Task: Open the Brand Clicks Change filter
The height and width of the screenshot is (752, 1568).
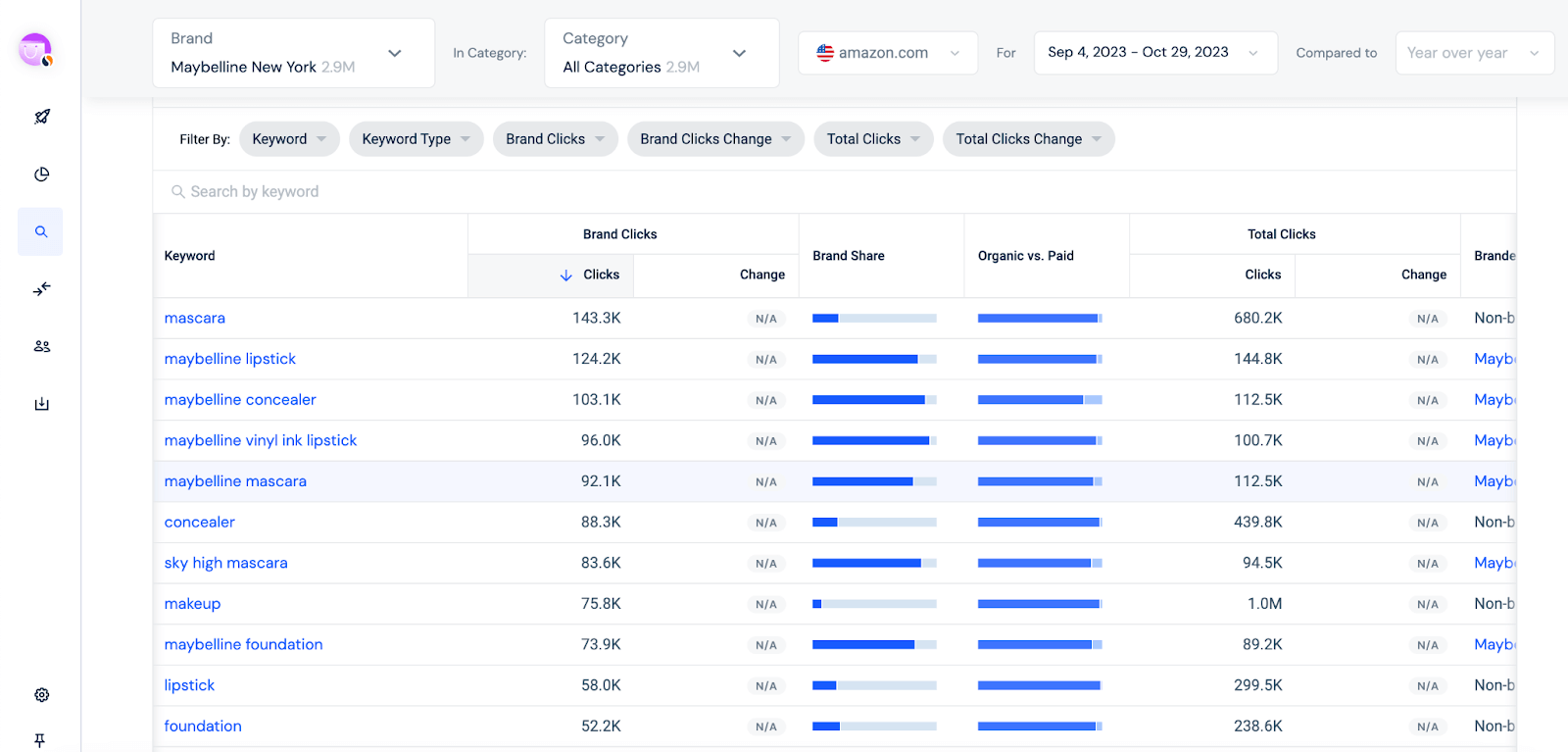Action: tap(714, 139)
